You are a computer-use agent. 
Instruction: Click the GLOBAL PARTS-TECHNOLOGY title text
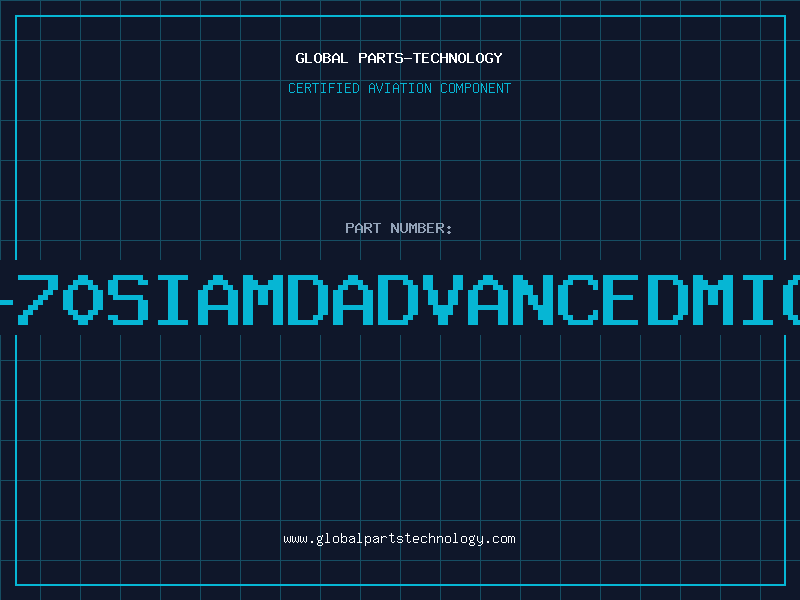click(x=399, y=58)
